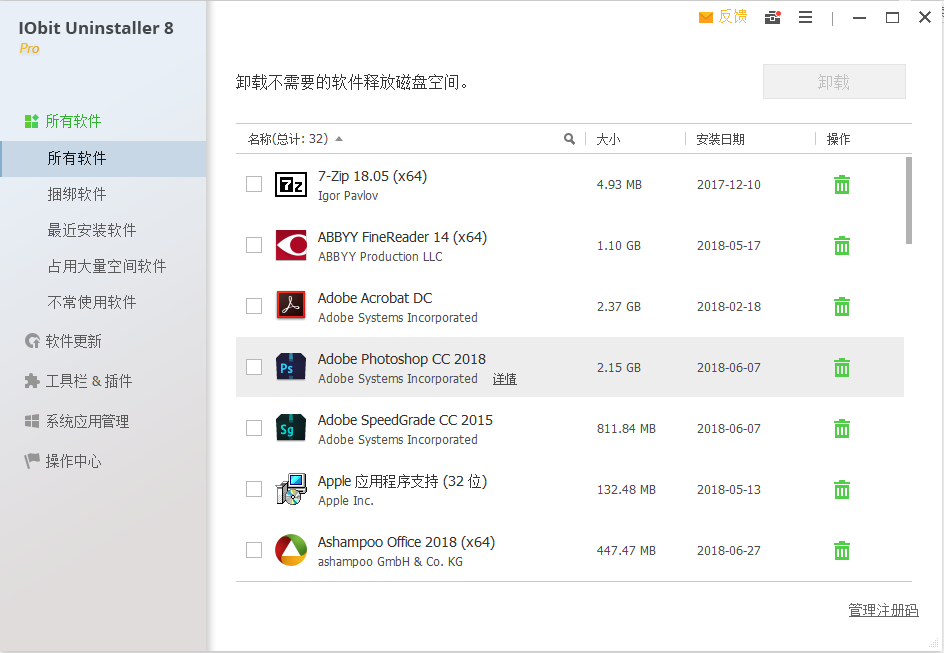Open the hamburger menu icon
Viewport: 944px width, 653px height.
(806, 17)
